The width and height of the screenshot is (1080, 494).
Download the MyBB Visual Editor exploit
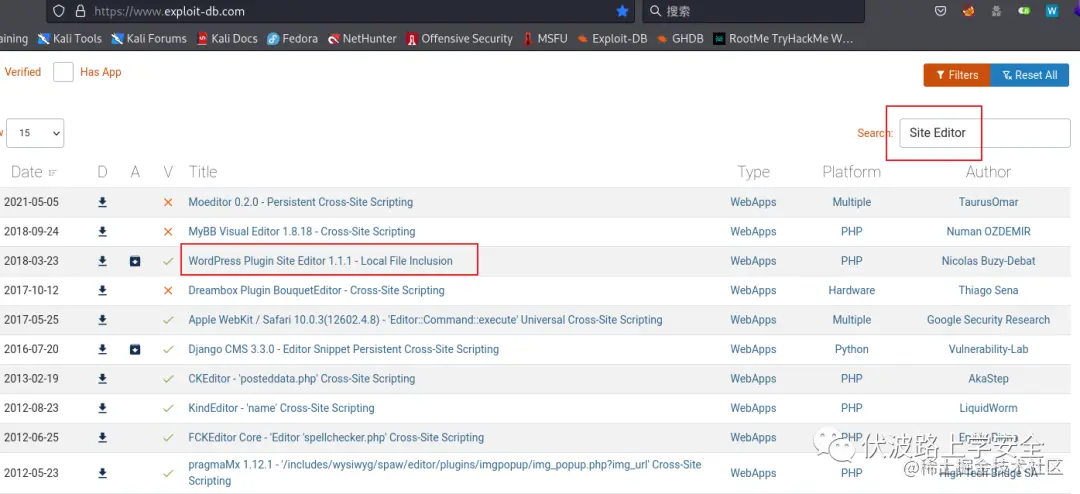[102, 231]
